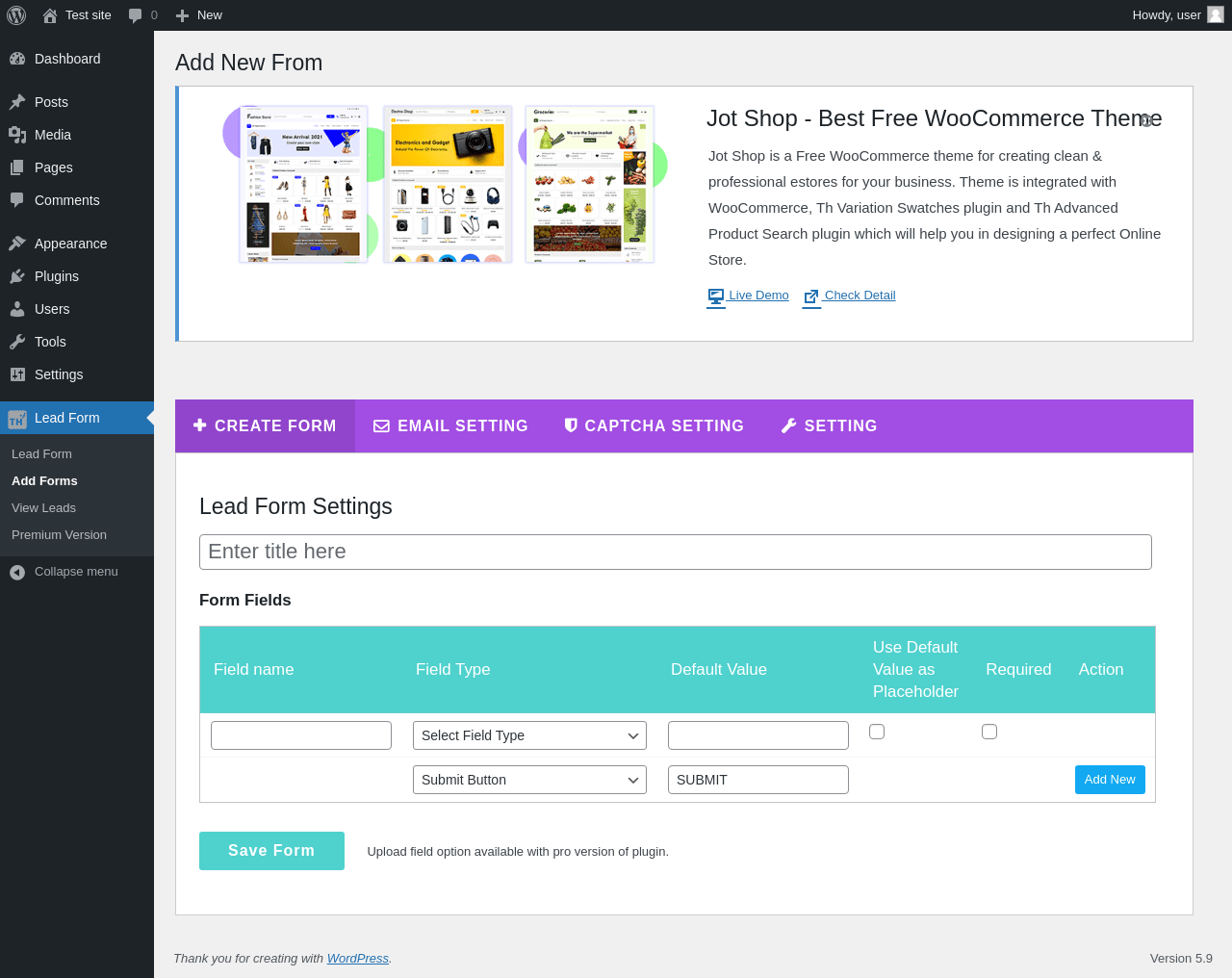1232x978 pixels.
Task: Open the WordPress logo menu
Action: (16, 15)
